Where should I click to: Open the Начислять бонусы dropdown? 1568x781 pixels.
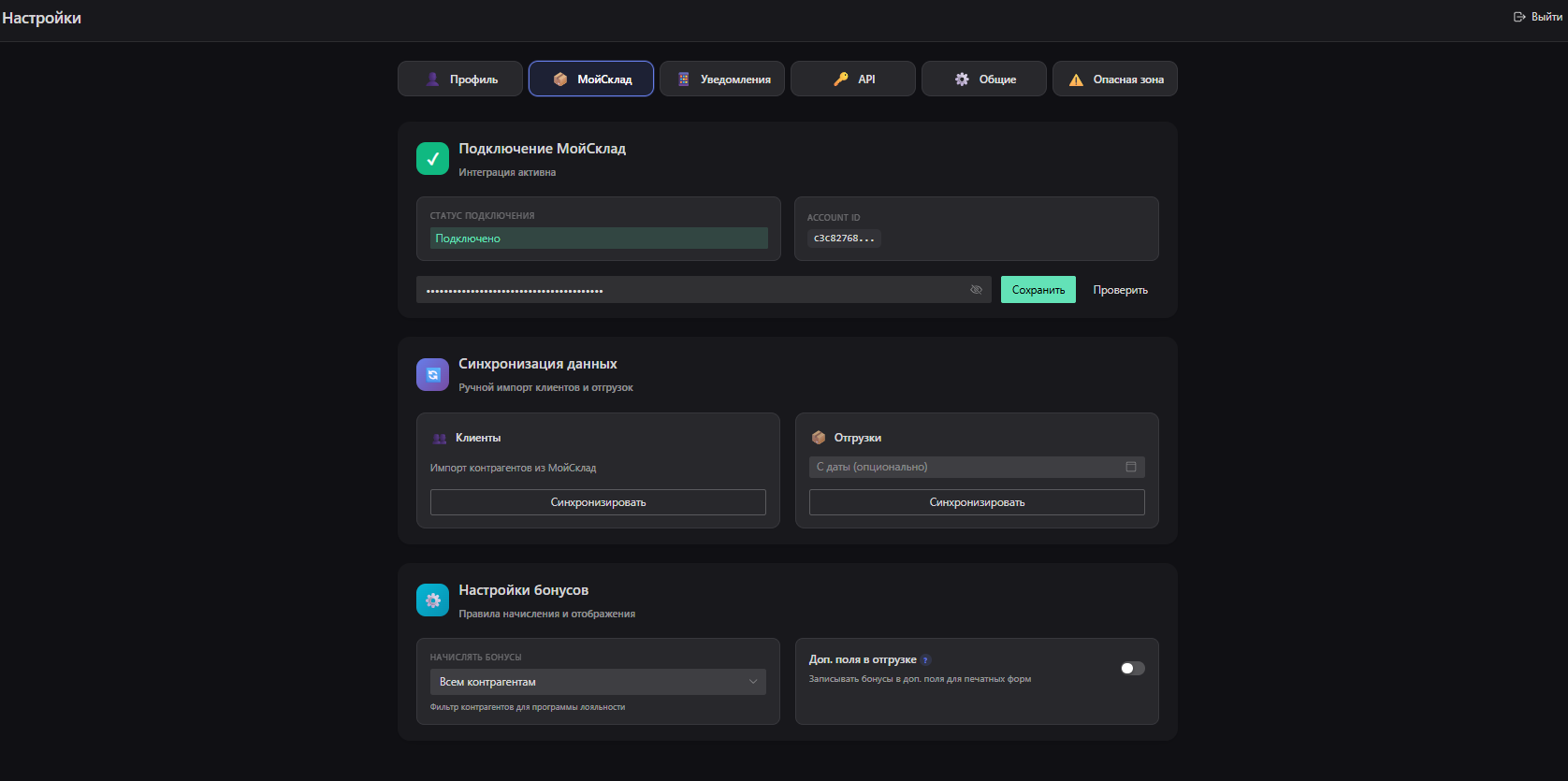597,682
